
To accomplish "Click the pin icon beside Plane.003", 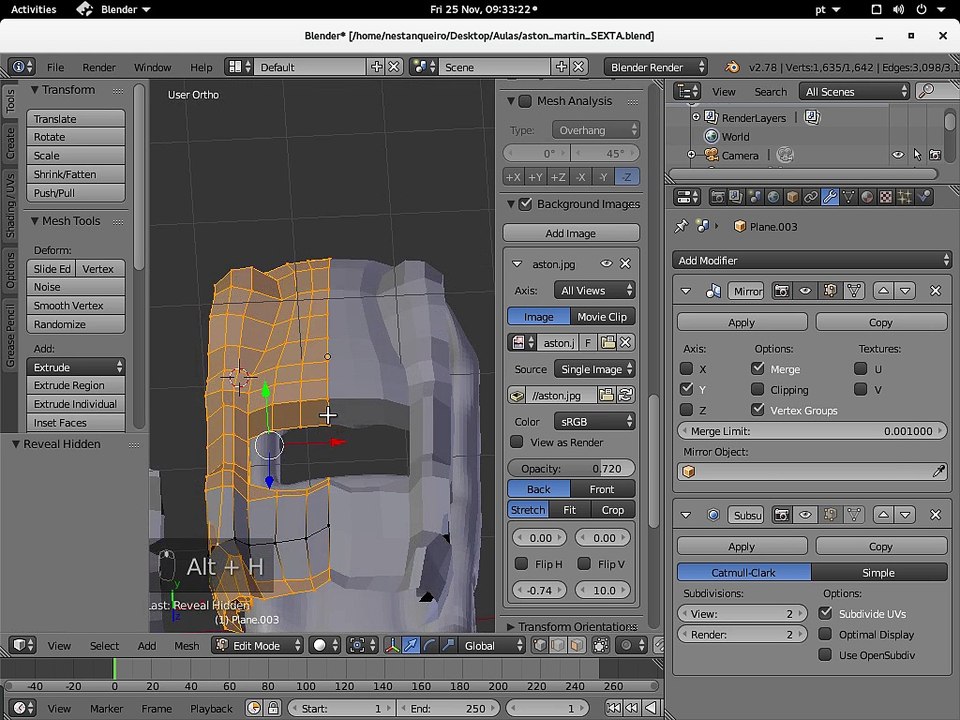I will (681, 227).
